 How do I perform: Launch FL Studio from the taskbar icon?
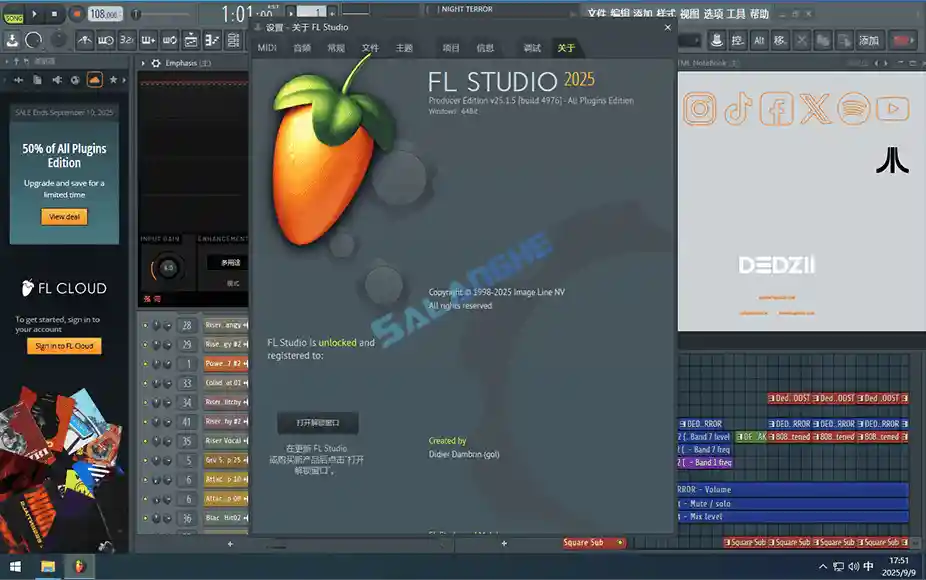(x=79, y=567)
